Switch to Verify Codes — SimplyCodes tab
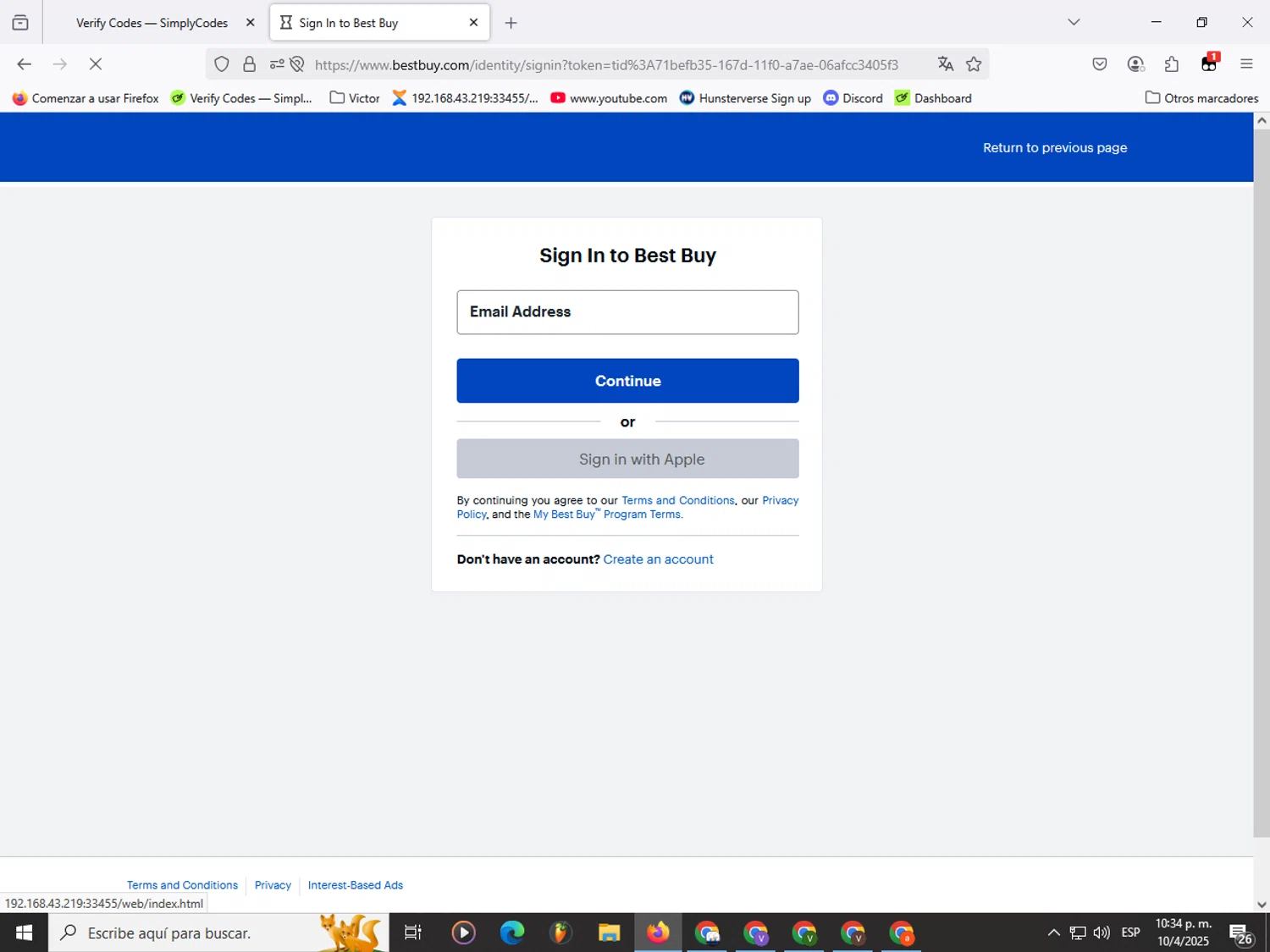 [152, 23]
